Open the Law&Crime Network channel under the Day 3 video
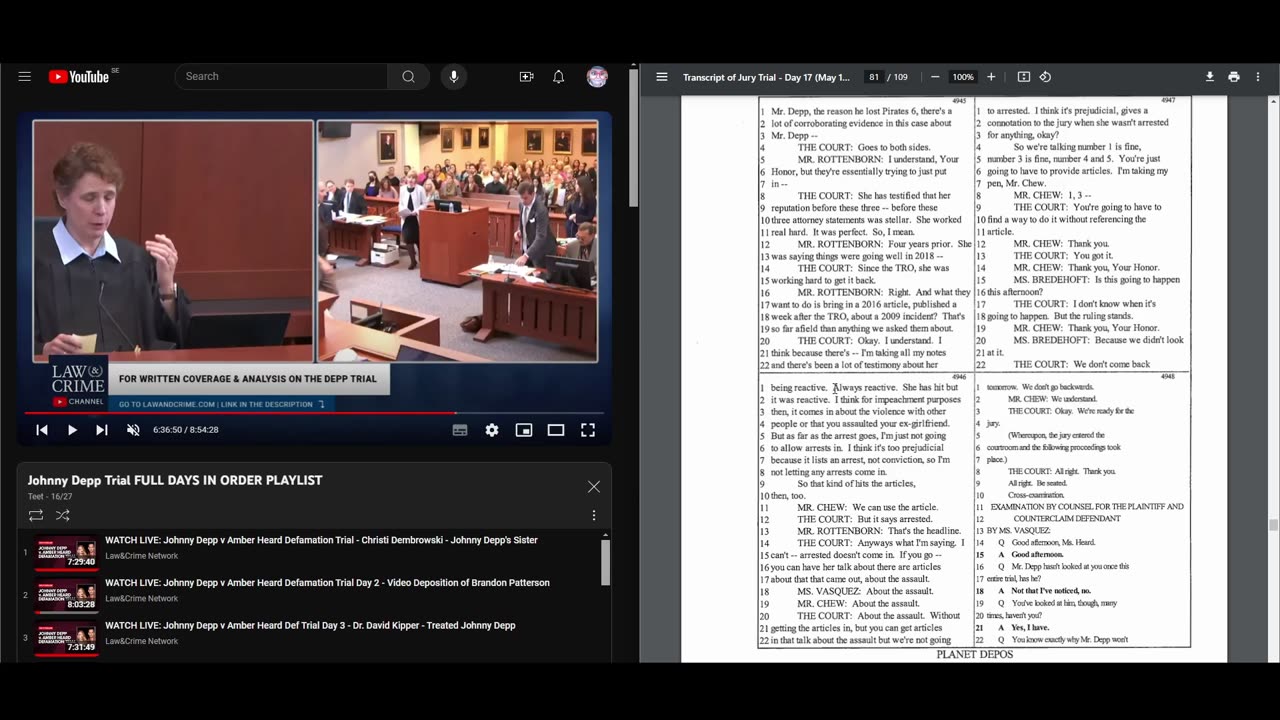 click(x=142, y=641)
